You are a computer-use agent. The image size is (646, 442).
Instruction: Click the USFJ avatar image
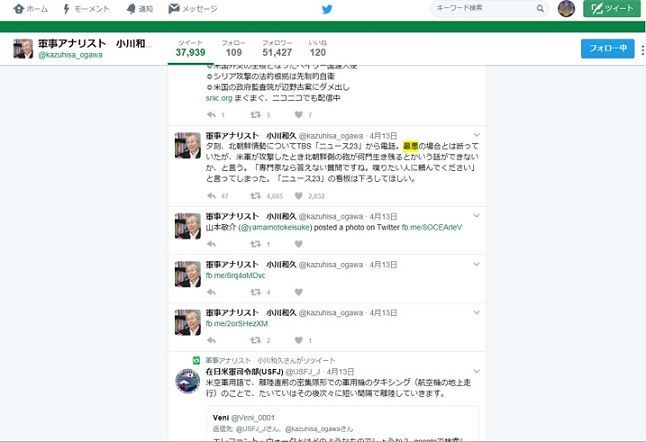[x=187, y=381]
